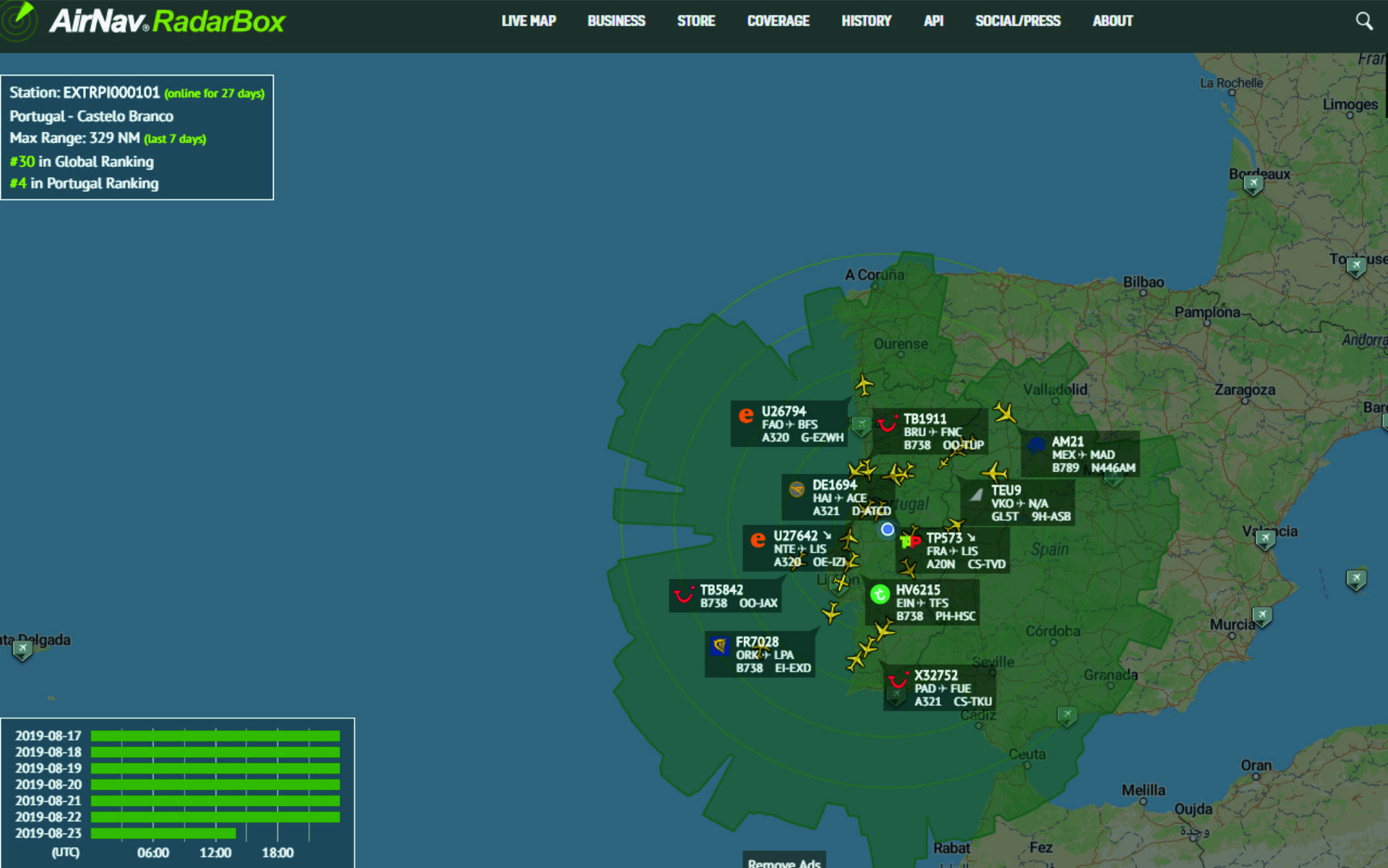Click the Remove Ads button
The height and width of the screenshot is (868, 1388).
(x=784, y=861)
